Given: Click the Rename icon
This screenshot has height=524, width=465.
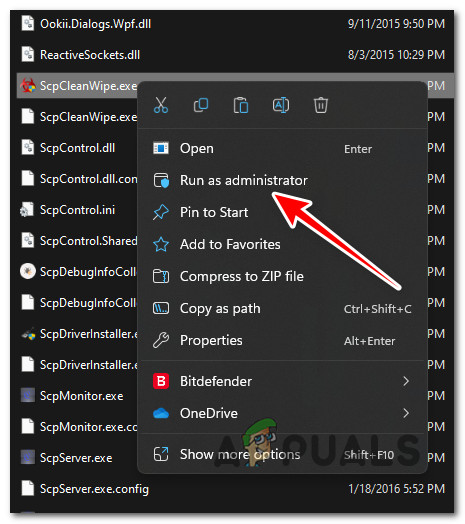Looking at the screenshot, I should point(281,105).
